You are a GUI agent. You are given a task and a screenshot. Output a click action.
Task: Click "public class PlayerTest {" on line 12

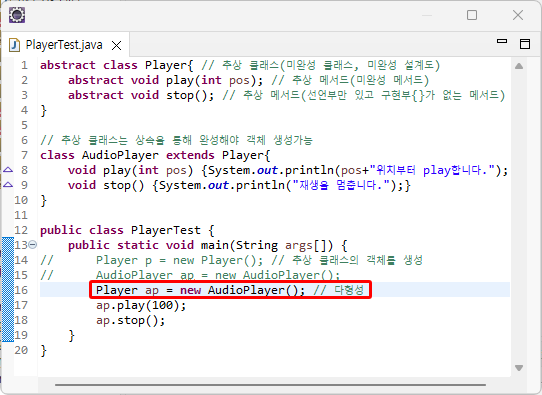click(128, 230)
